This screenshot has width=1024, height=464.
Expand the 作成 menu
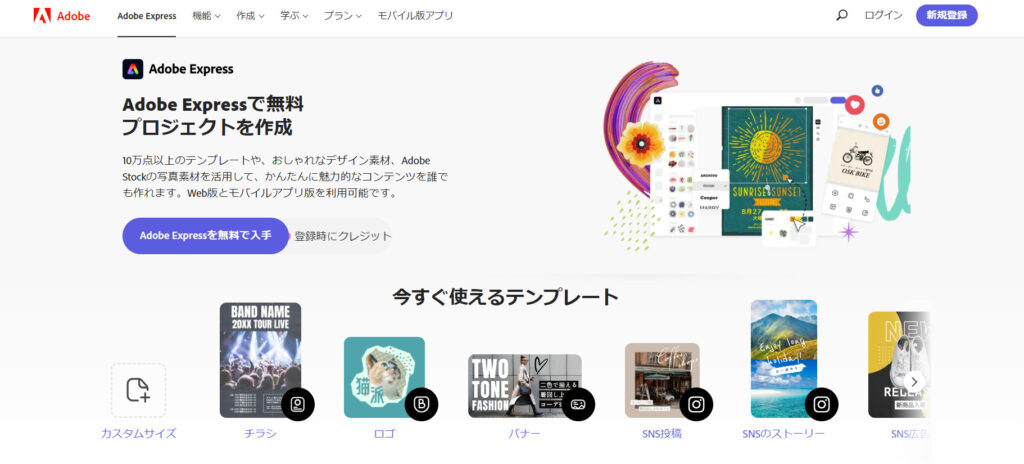(x=251, y=16)
